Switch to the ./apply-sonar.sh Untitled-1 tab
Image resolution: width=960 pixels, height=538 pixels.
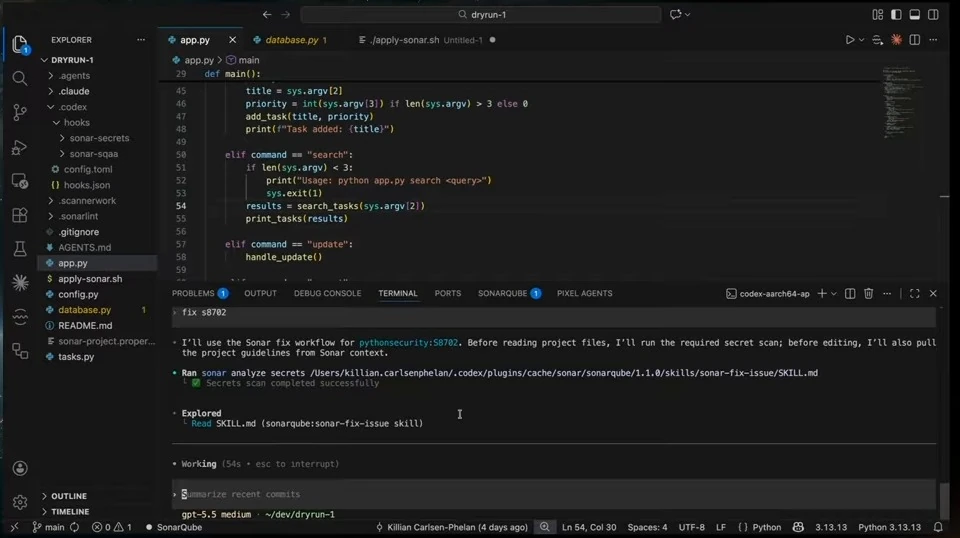[x=427, y=40]
